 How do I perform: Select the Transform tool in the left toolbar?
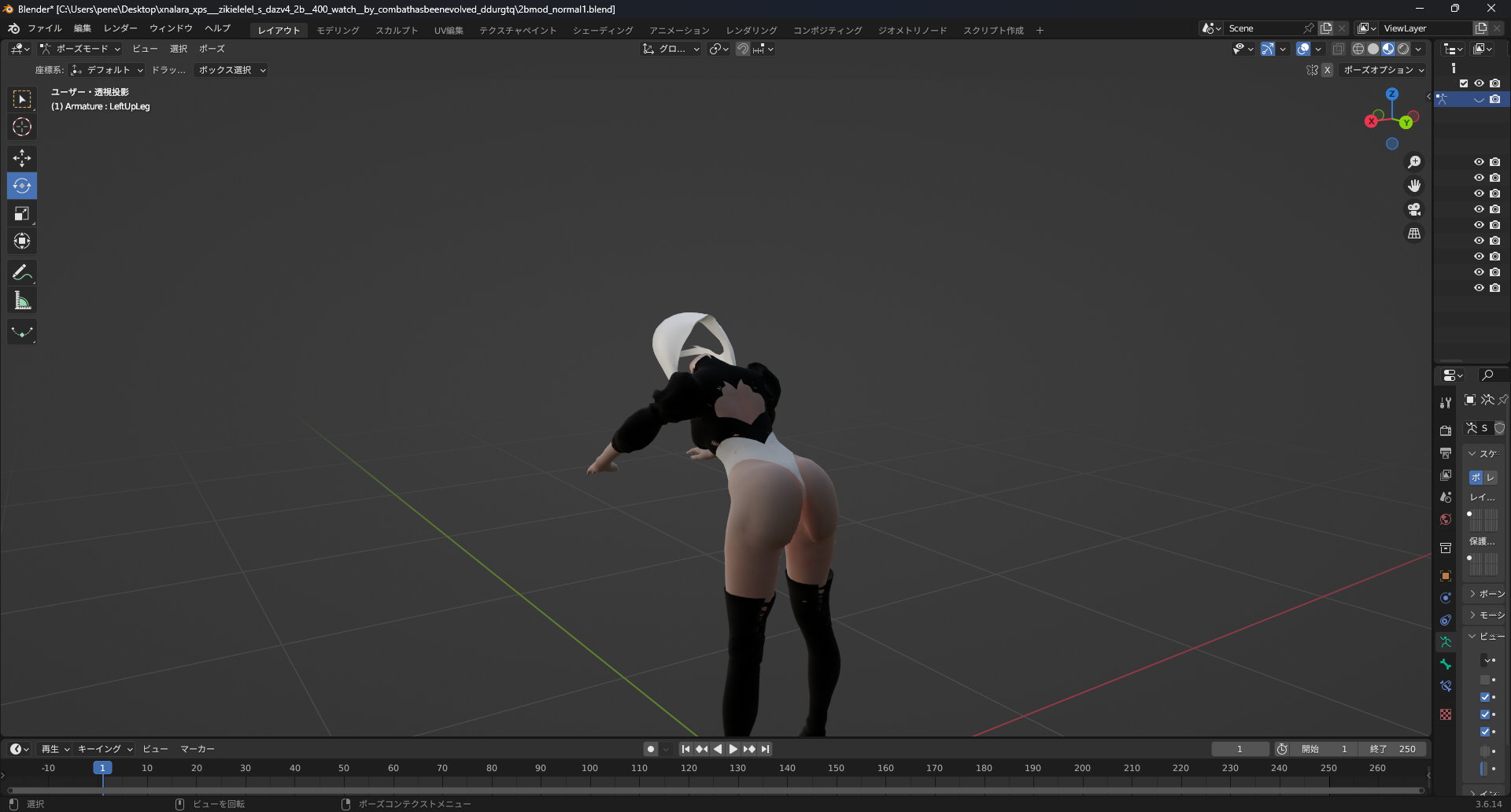[x=22, y=241]
